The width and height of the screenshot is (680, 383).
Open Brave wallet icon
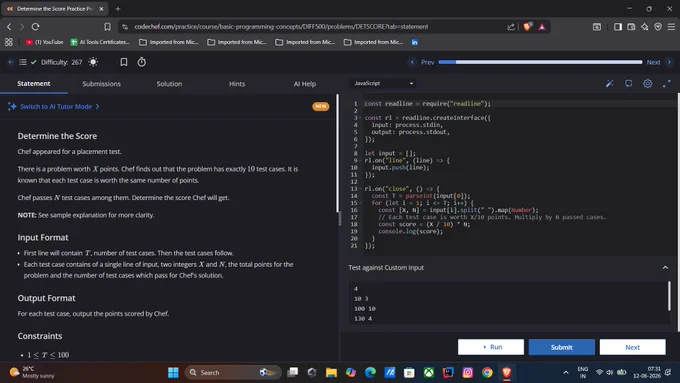coord(631,27)
